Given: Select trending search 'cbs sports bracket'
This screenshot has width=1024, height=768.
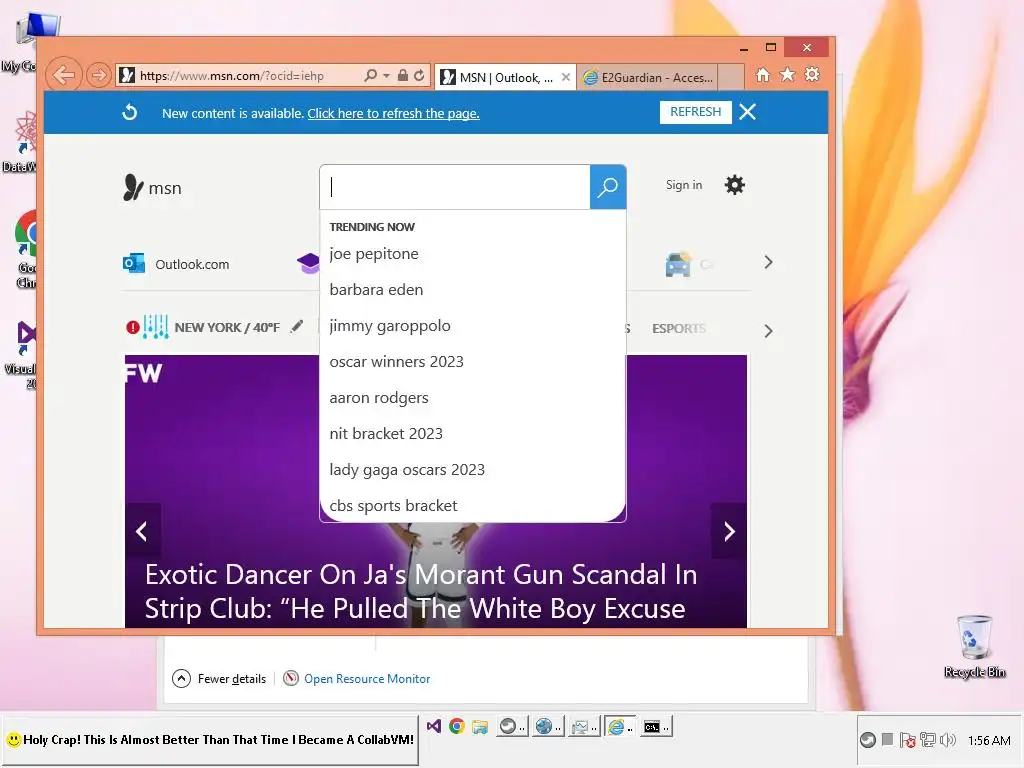Looking at the screenshot, I should [393, 505].
